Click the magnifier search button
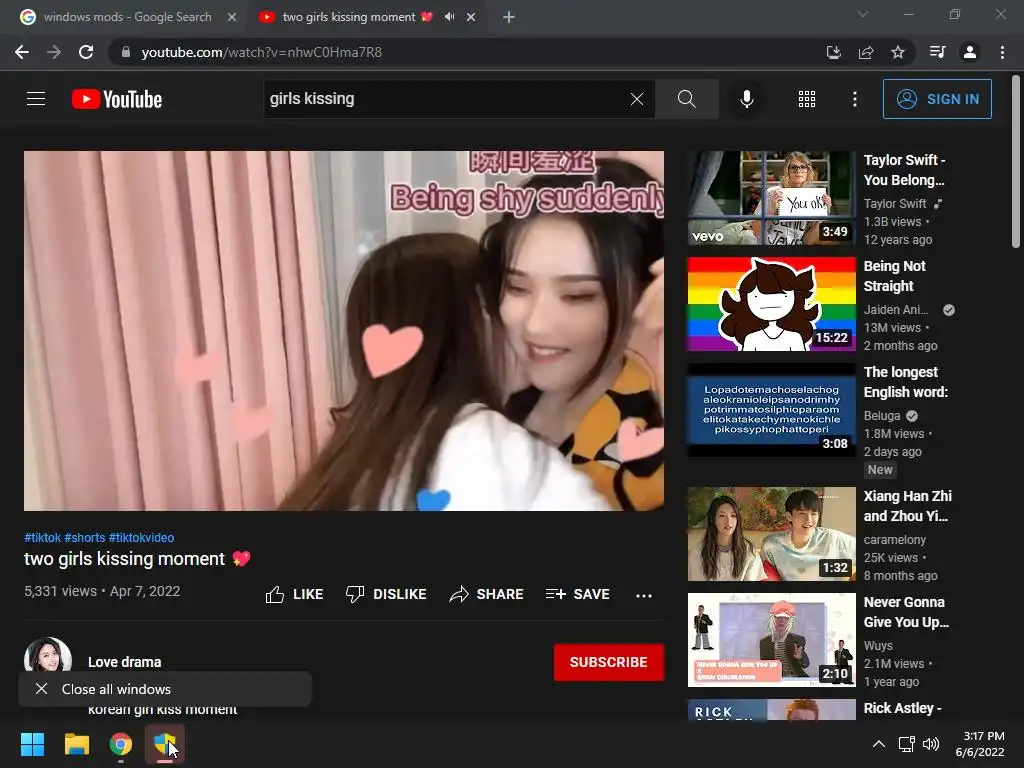 [686, 99]
